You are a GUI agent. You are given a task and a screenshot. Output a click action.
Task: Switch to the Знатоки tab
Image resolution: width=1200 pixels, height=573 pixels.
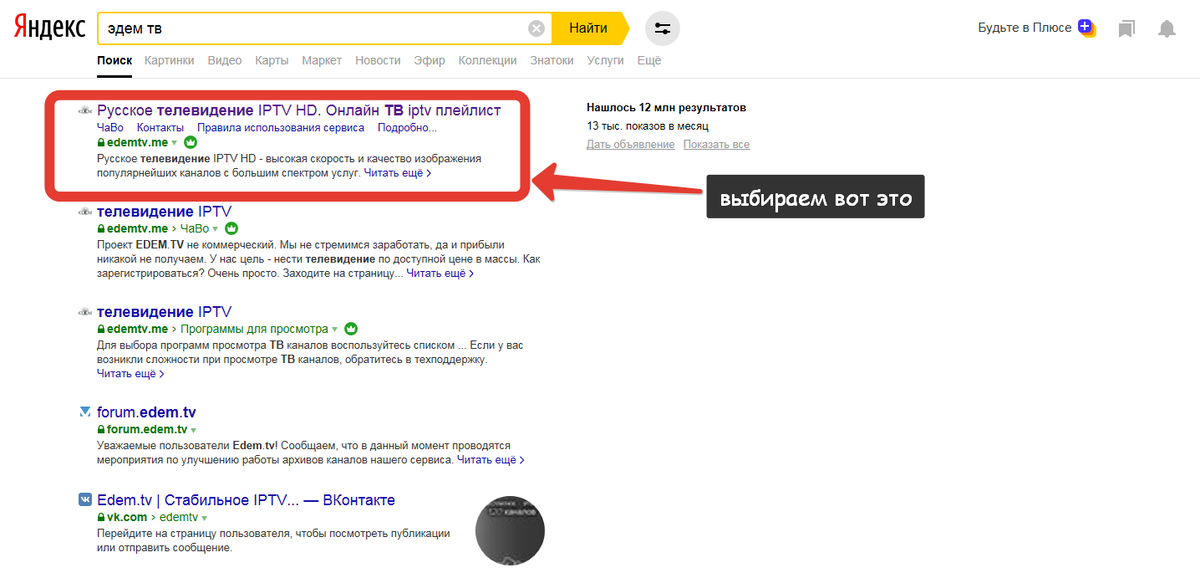coord(552,61)
